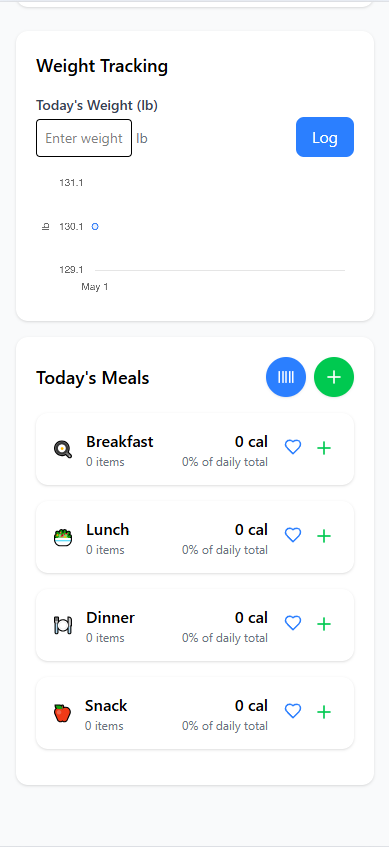Expand the Lunch meal card
This screenshot has width=389, height=847.
195,537
